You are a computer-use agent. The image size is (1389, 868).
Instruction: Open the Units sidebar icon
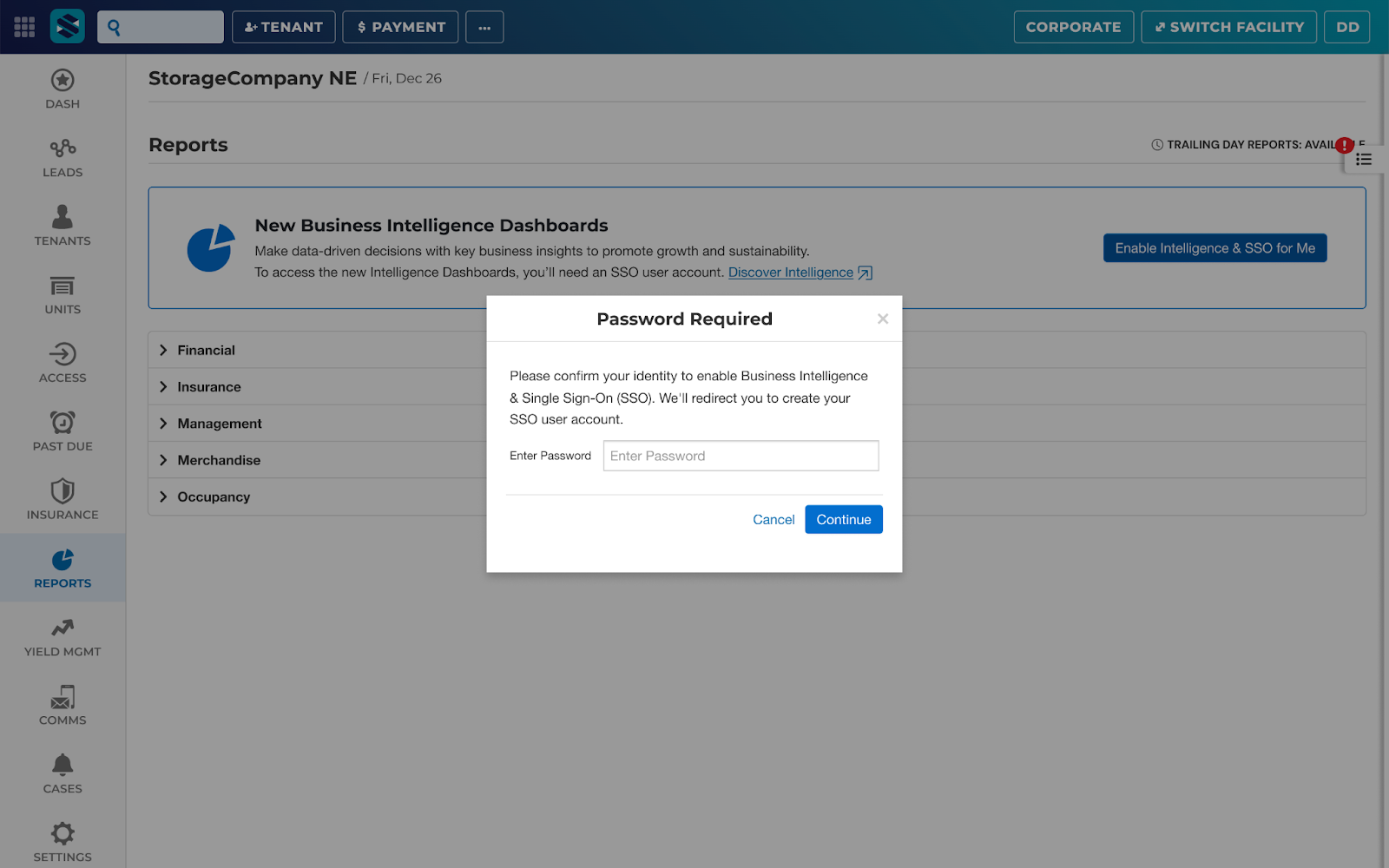point(63,286)
